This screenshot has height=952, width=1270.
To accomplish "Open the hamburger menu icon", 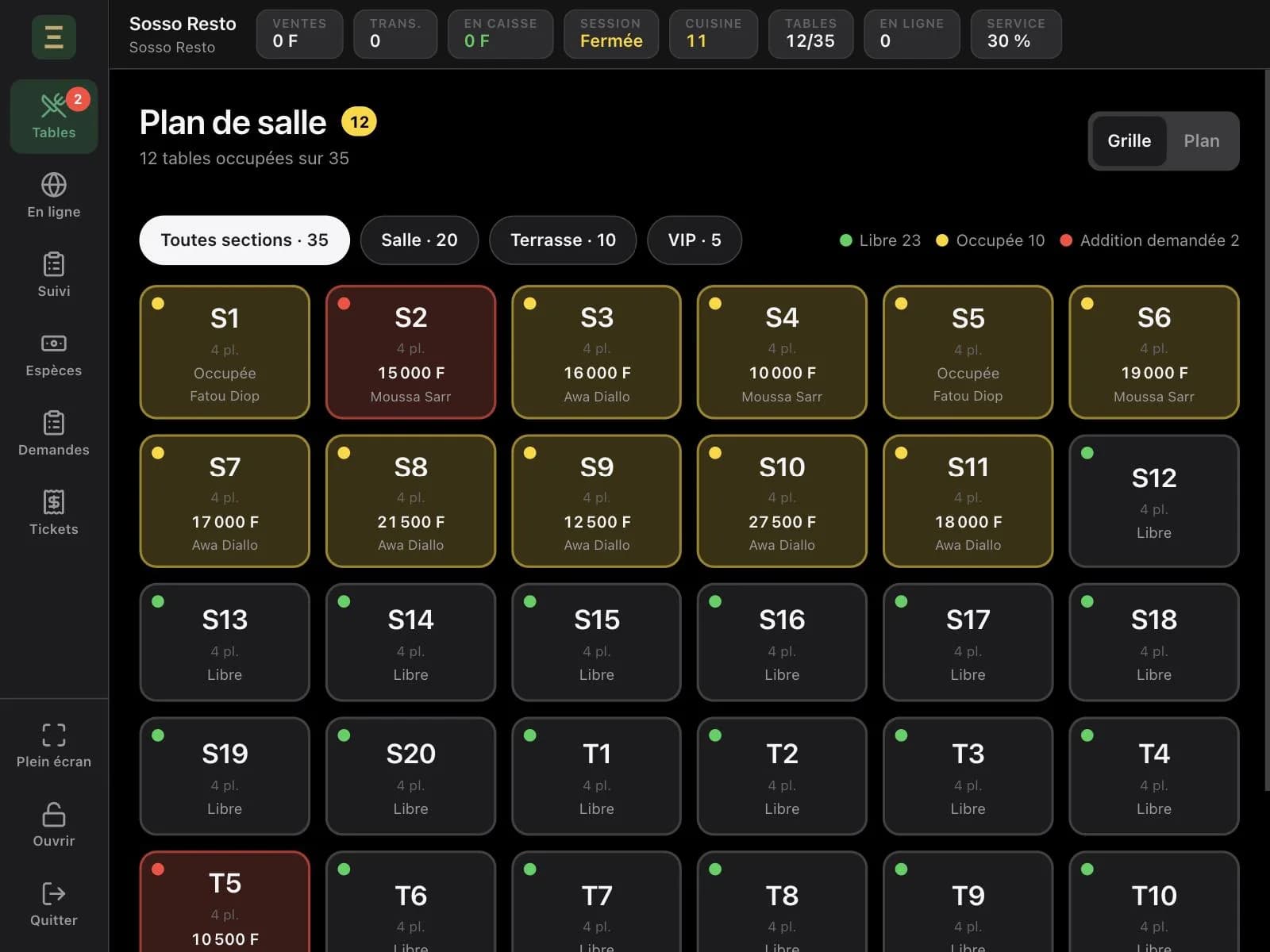I will point(54,36).
